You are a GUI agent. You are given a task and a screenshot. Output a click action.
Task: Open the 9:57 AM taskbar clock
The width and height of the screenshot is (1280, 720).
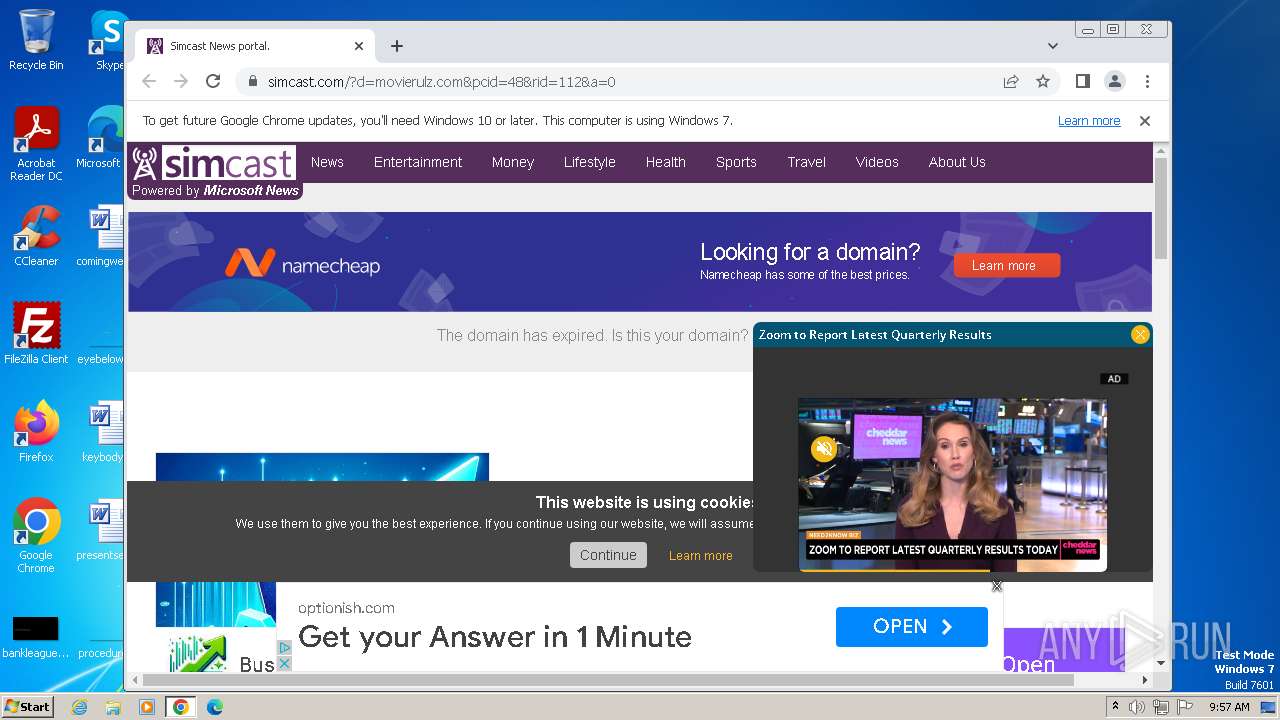[x=1229, y=707]
